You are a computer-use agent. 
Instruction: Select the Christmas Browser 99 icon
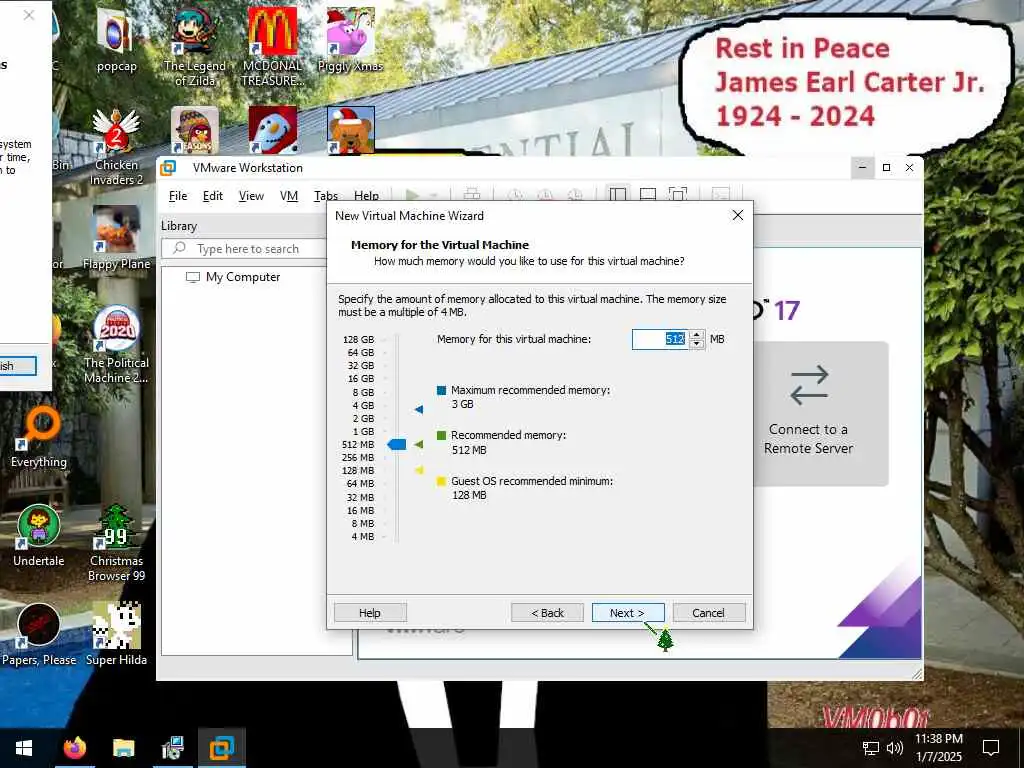click(116, 542)
